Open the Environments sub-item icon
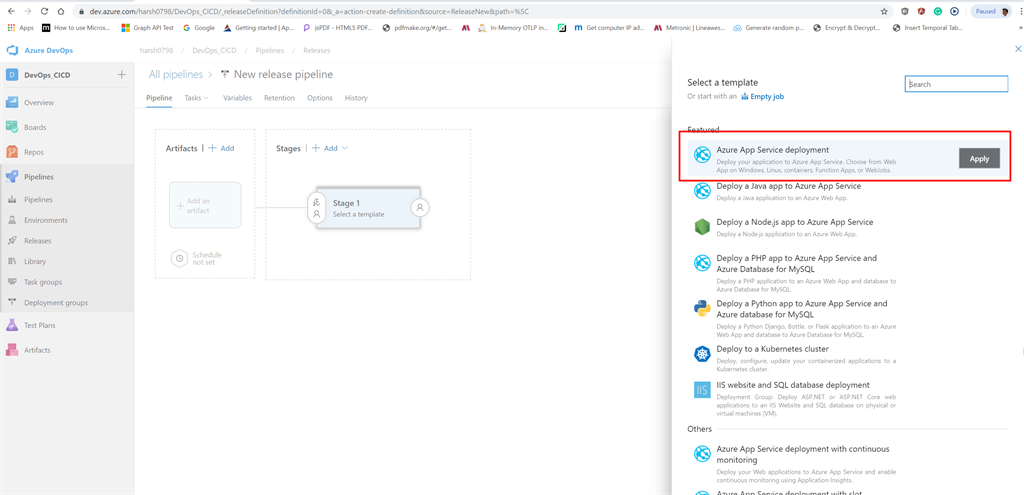Image resolution: width=1024 pixels, height=495 pixels. (x=12, y=220)
